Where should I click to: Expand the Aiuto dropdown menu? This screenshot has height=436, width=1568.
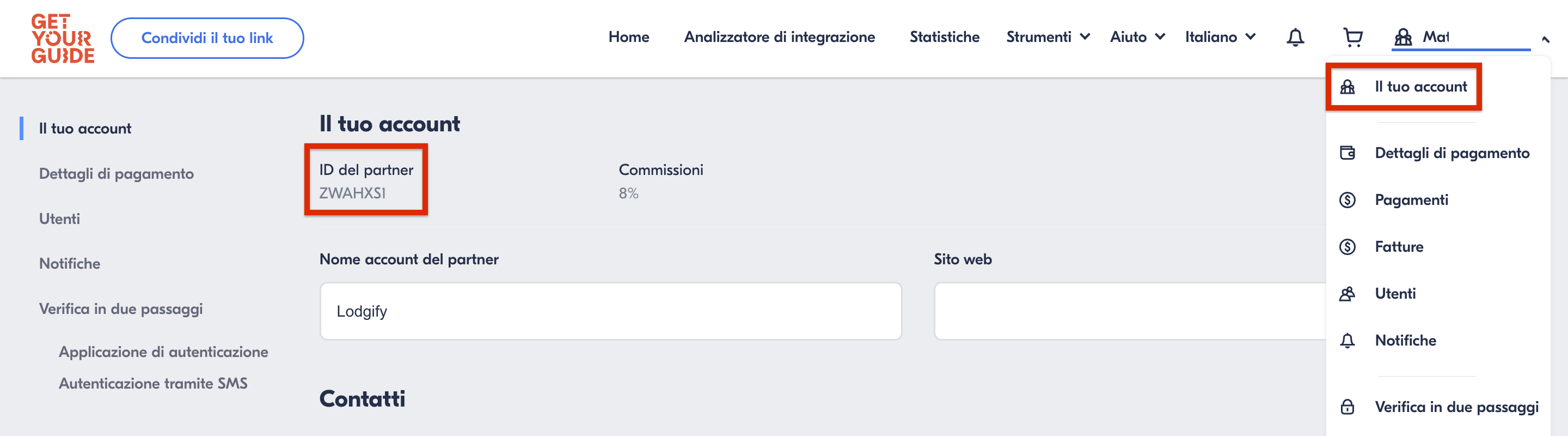(1136, 37)
